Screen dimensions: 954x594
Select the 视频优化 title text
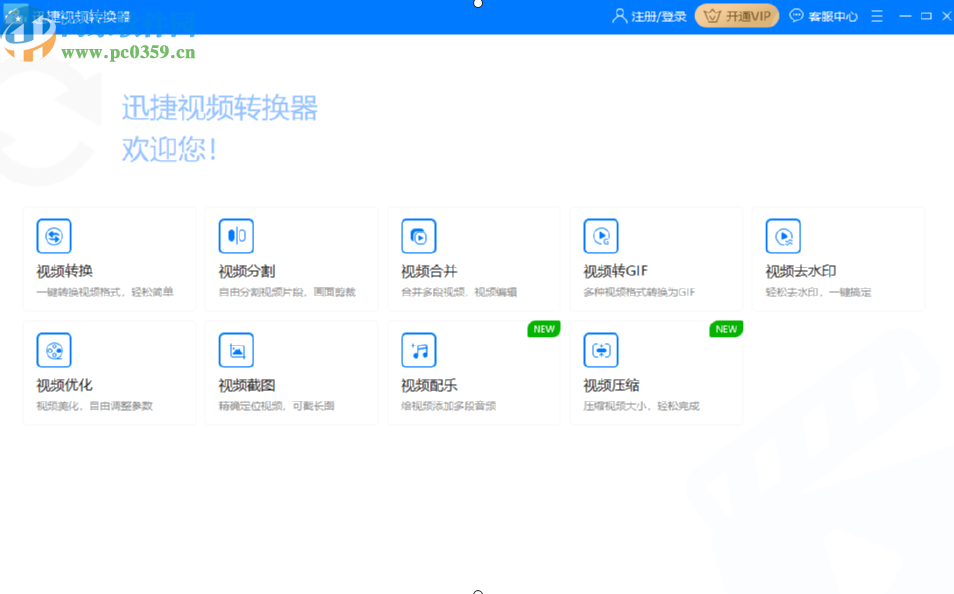64,385
